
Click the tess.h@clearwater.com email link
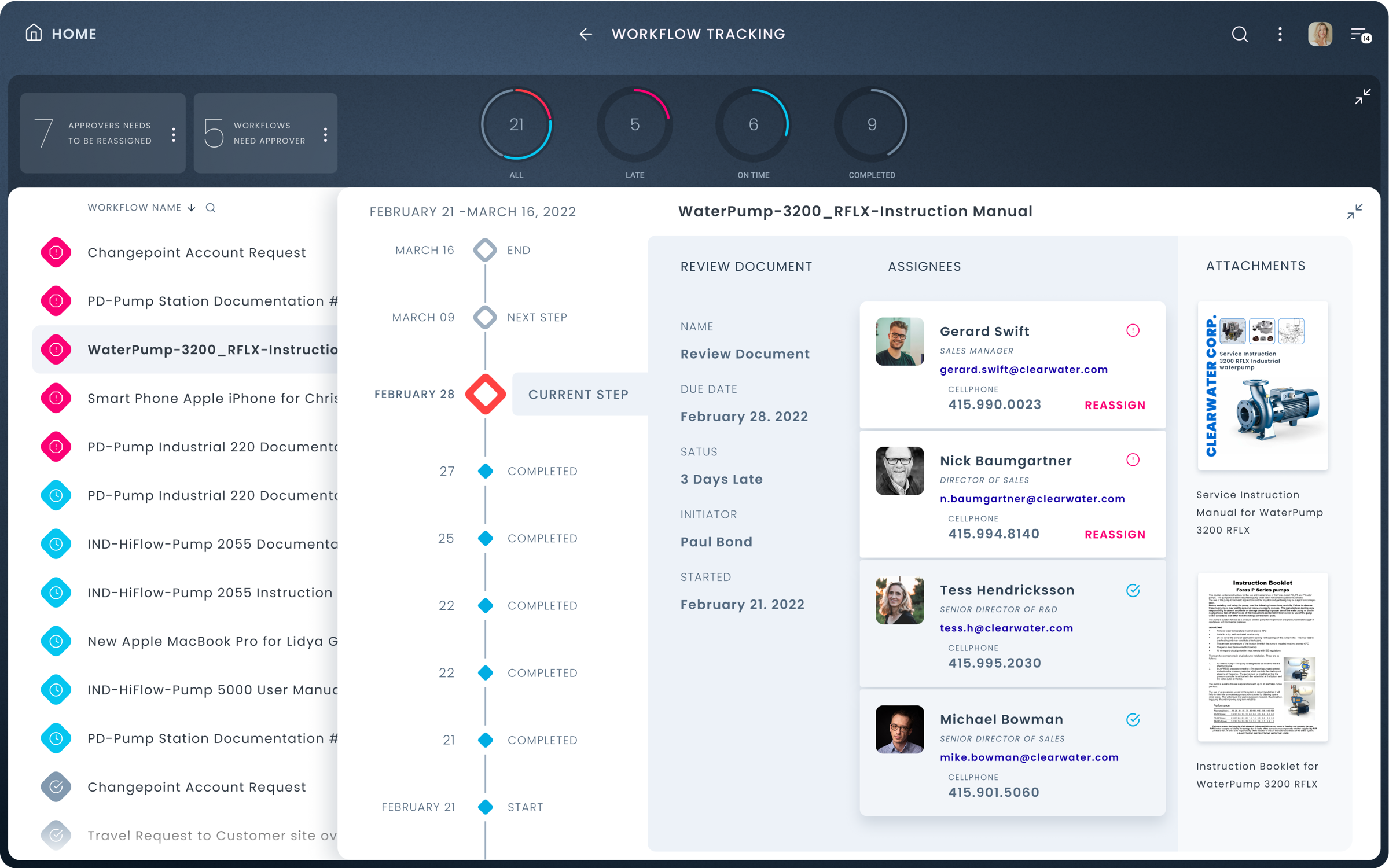point(1006,628)
